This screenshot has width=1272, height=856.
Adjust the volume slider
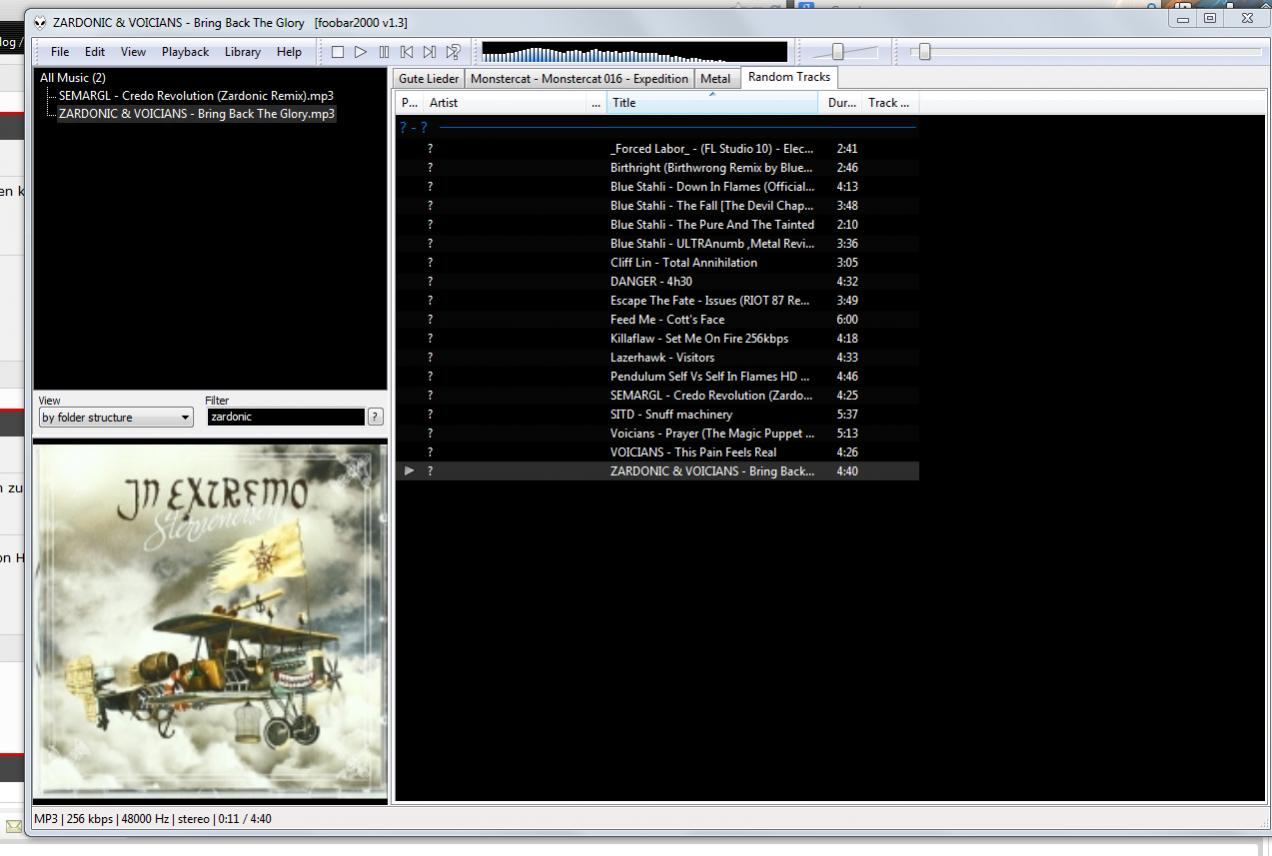tap(838, 52)
